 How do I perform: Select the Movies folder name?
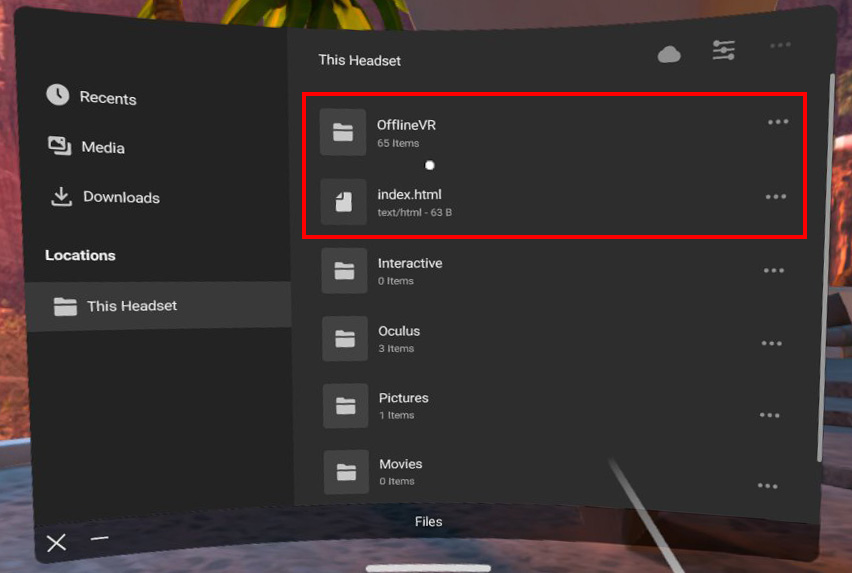(401, 464)
